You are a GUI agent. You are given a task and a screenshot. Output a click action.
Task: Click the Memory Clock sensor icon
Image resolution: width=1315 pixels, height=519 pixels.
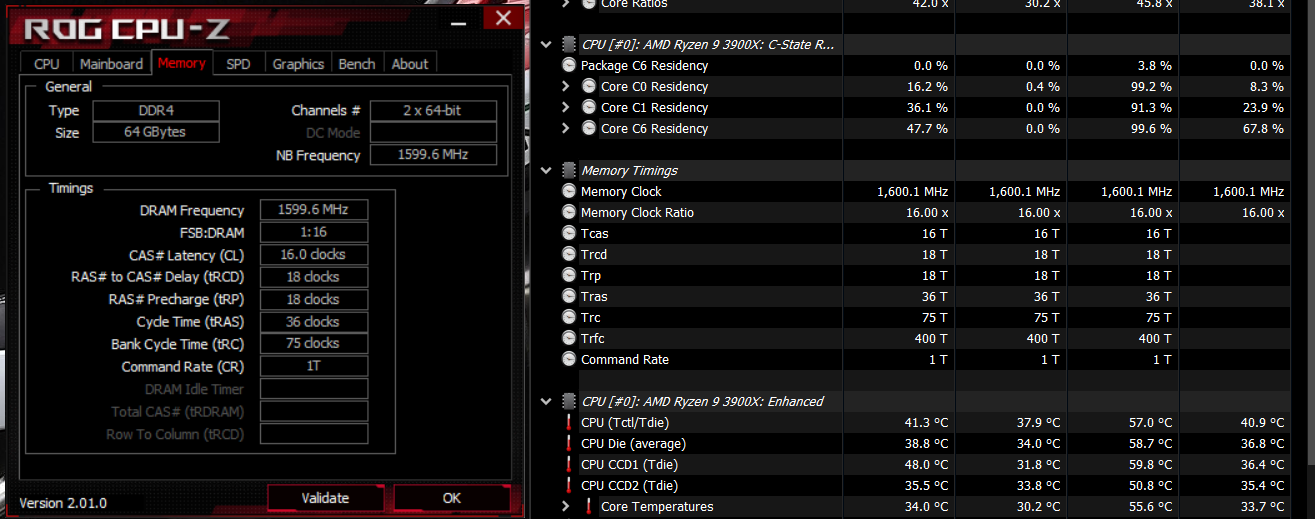(x=569, y=191)
